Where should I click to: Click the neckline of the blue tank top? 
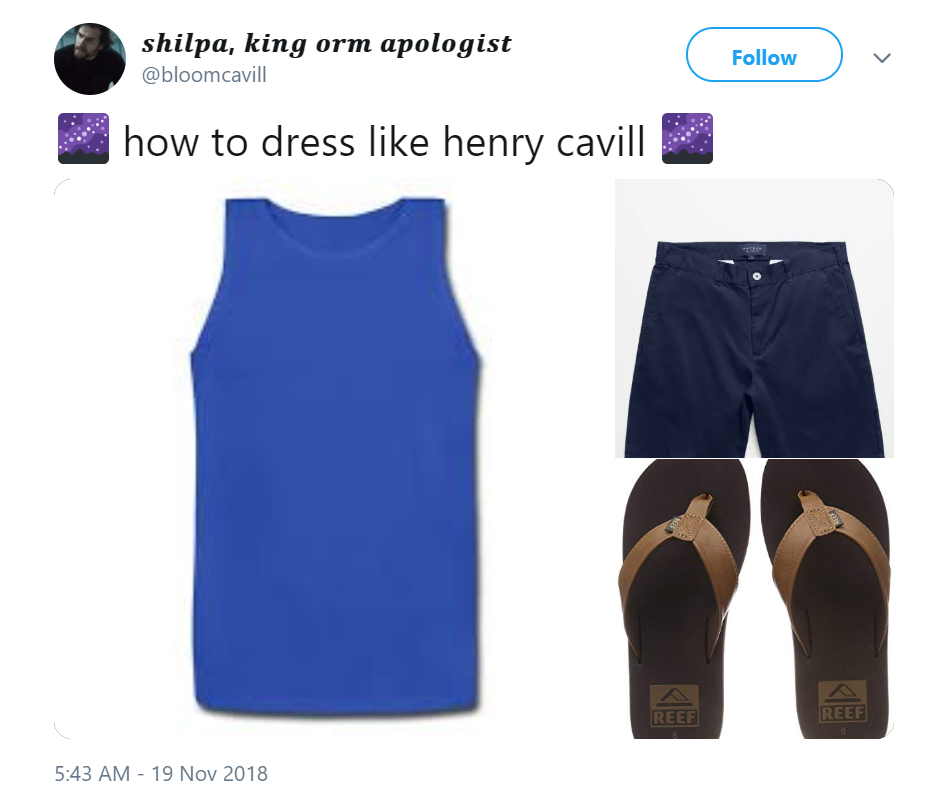click(x=336, y=208)
